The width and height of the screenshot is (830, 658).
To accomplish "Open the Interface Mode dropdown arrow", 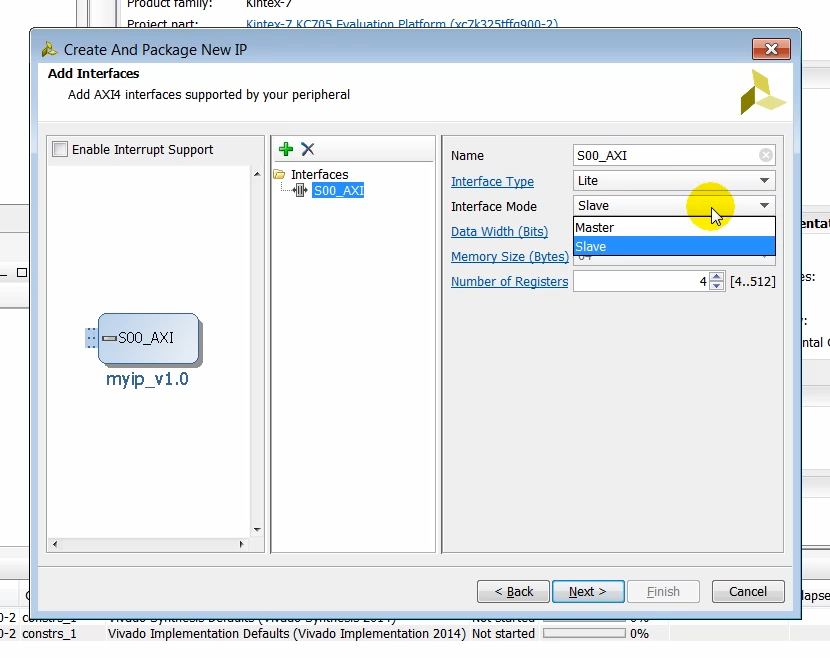I will [x=764, y=206].
